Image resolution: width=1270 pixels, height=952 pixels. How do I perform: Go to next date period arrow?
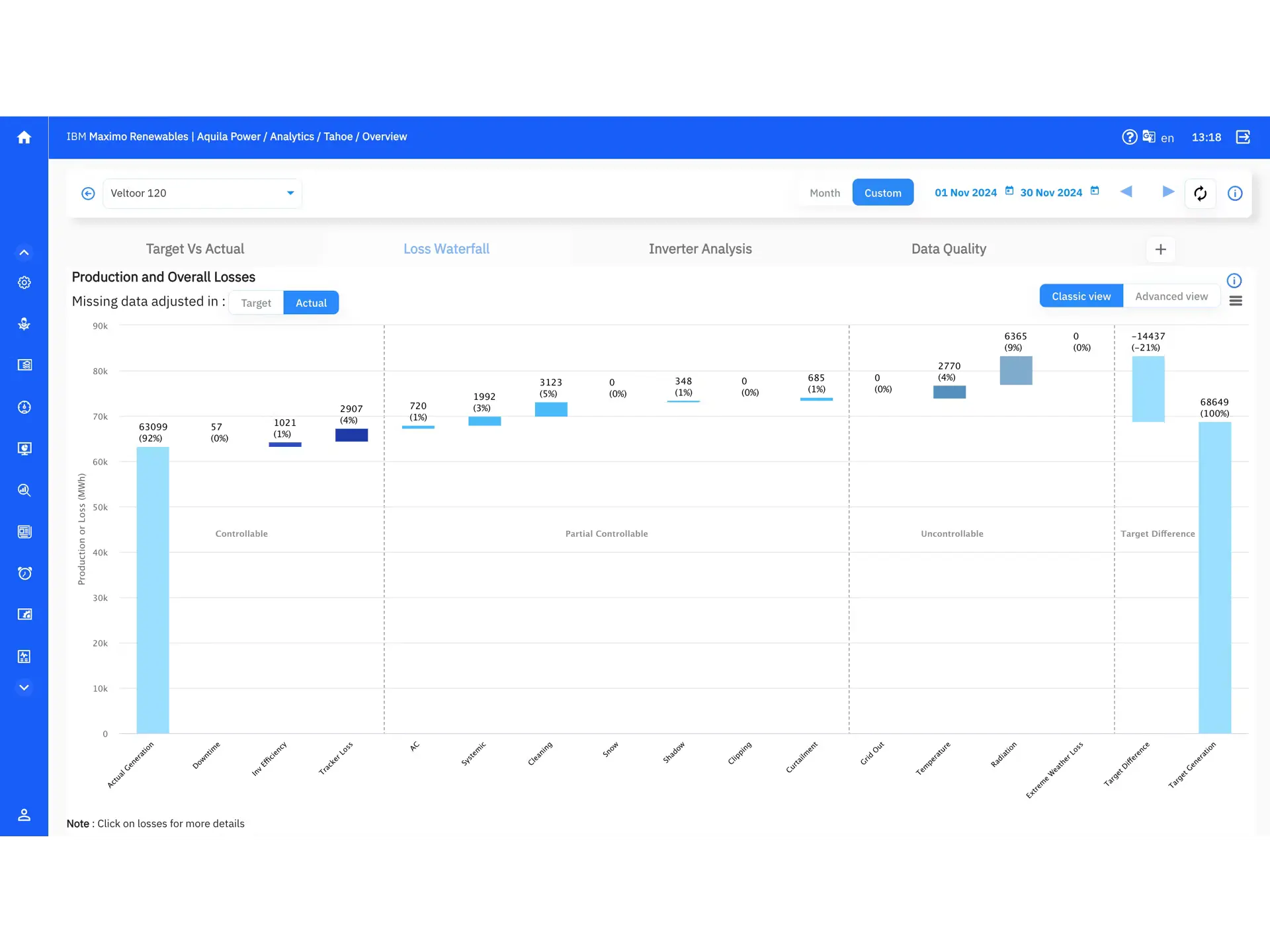tap(1168, 192)
